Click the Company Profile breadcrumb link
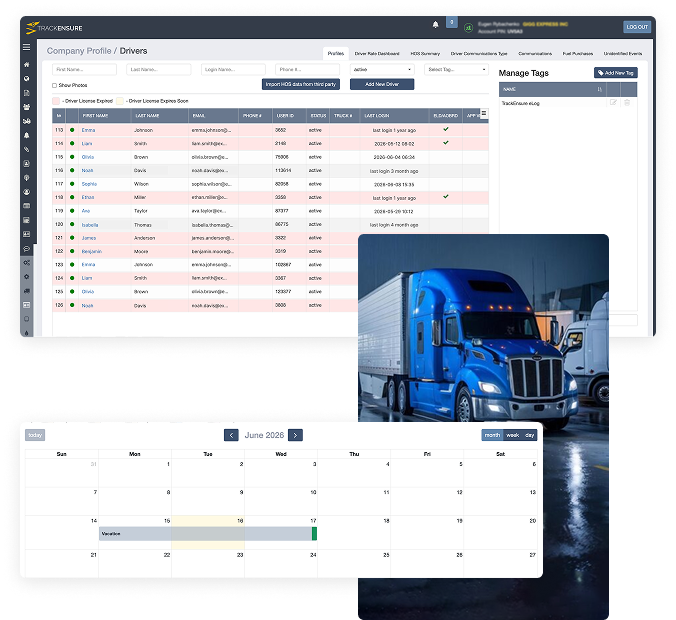 point(79,51)
